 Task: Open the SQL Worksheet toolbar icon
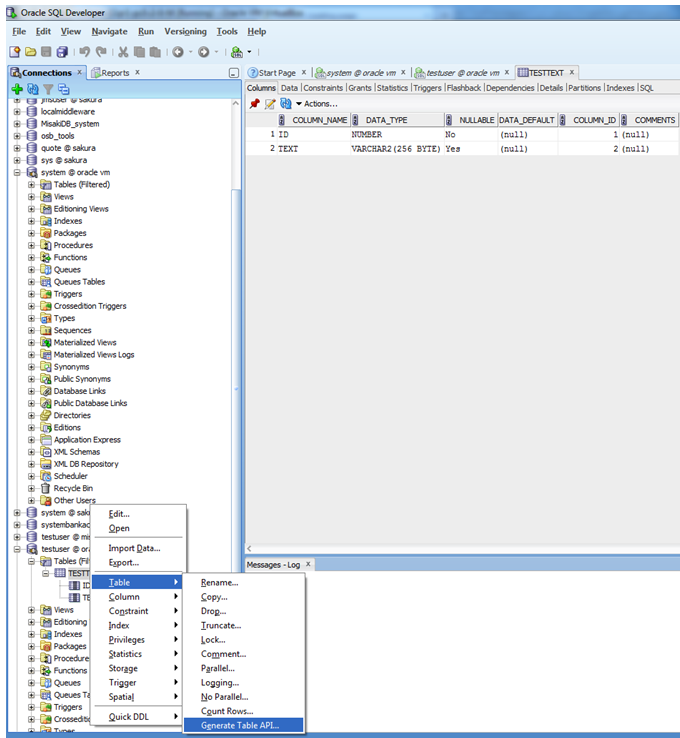(237, 52)
